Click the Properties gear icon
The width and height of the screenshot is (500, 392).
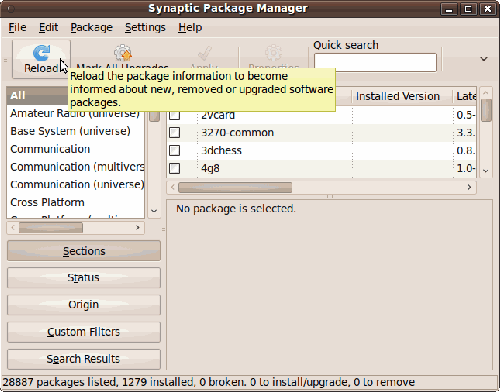[273, 53]
